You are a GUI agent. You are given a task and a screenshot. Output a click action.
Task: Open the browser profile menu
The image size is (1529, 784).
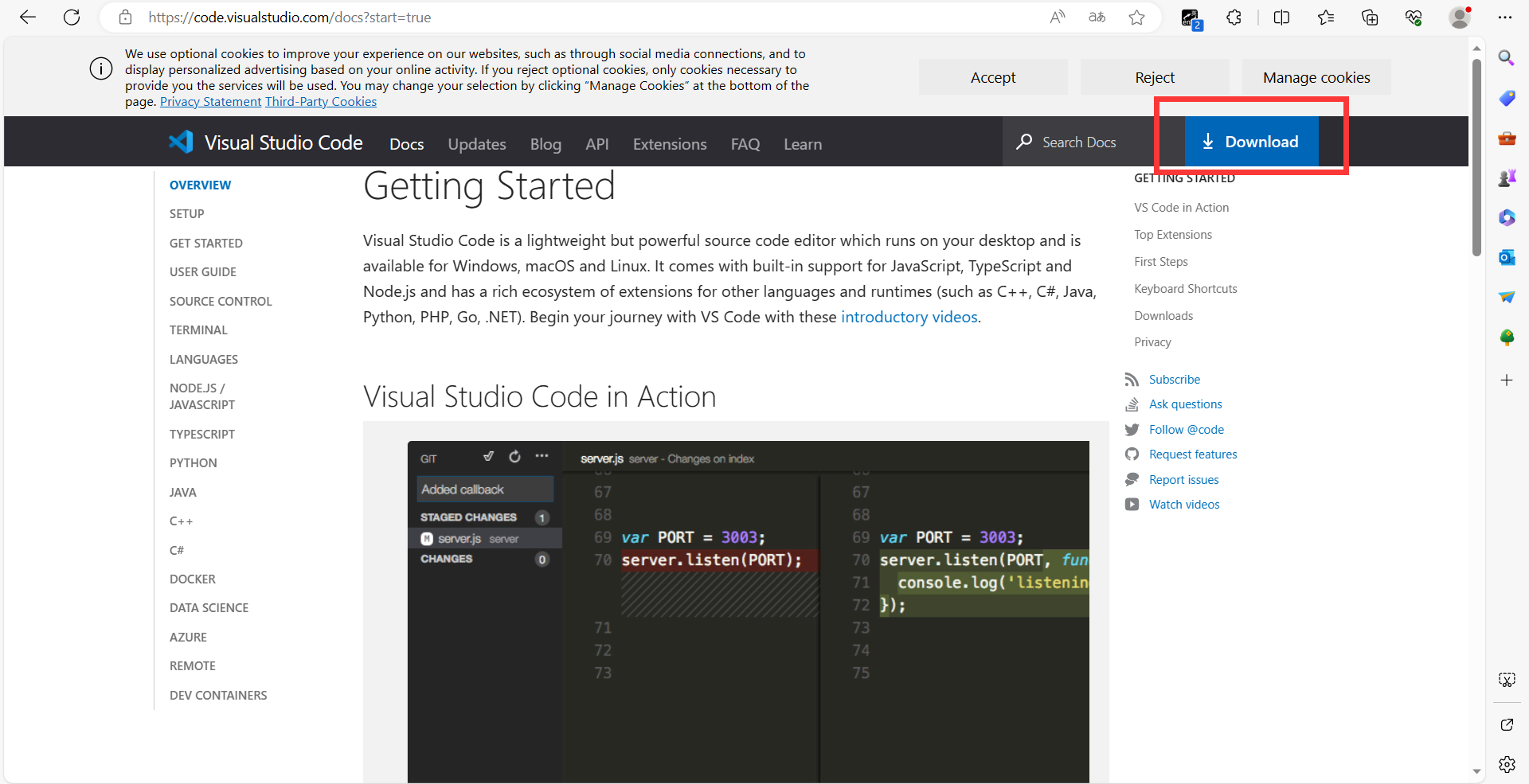click(1460, 17)
